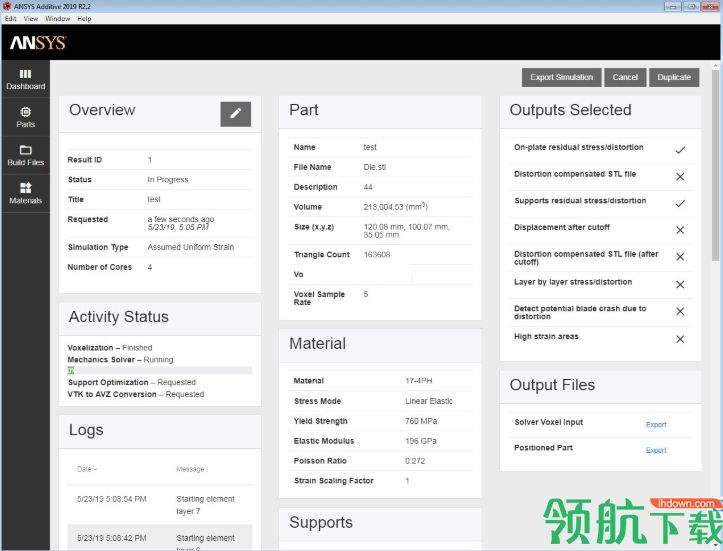Click X mark for Layer by layer stress/distortion
The width and height of the screenshot is (723, 551).
[x=680, y=284]
